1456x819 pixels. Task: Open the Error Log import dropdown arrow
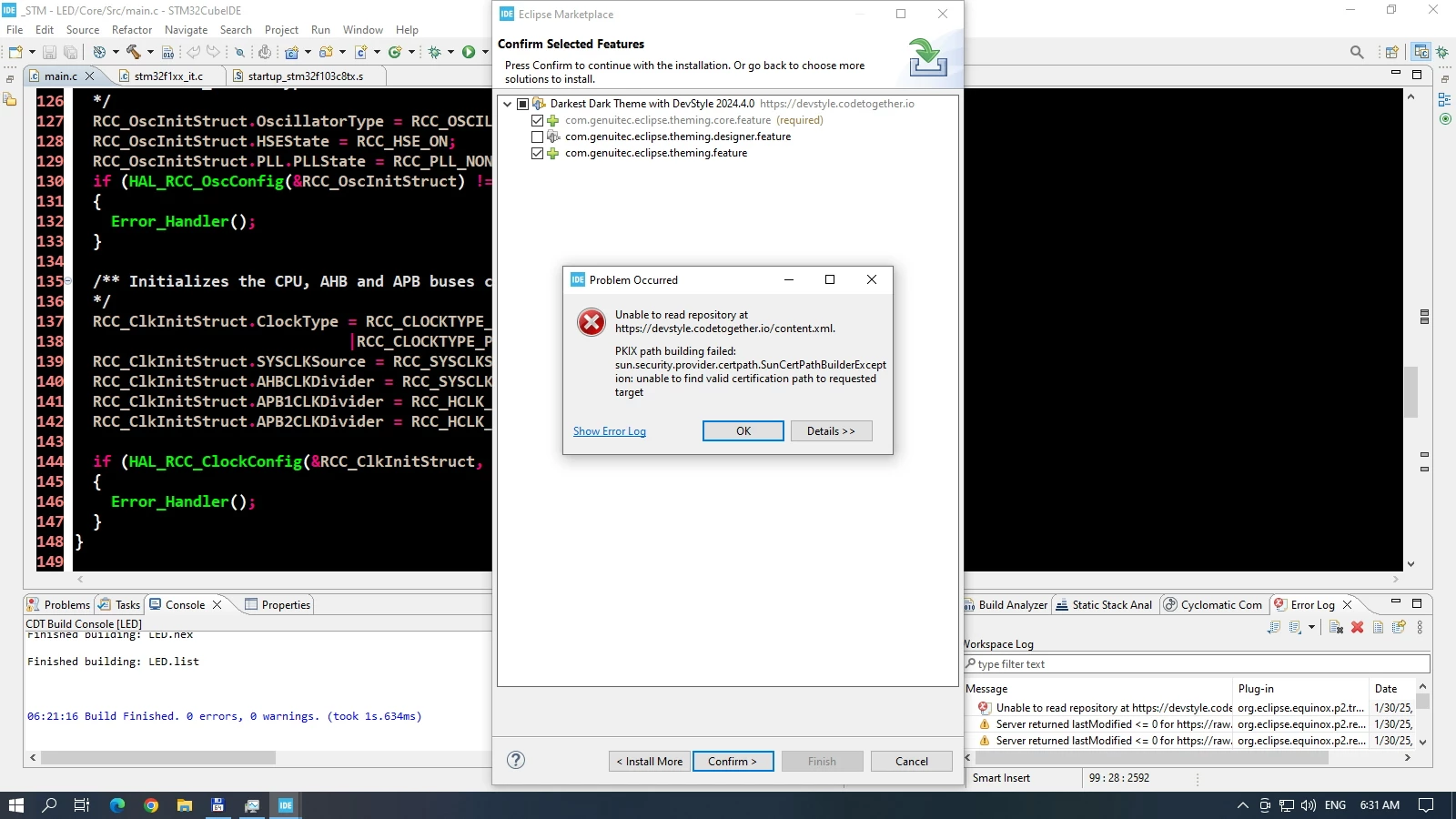pyautogui.click(x=1311, y=627)
